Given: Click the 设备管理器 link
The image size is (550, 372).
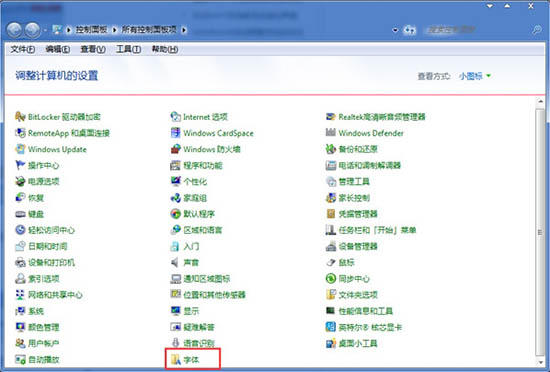Looking at the screenshot, I should tap(358, 246).
